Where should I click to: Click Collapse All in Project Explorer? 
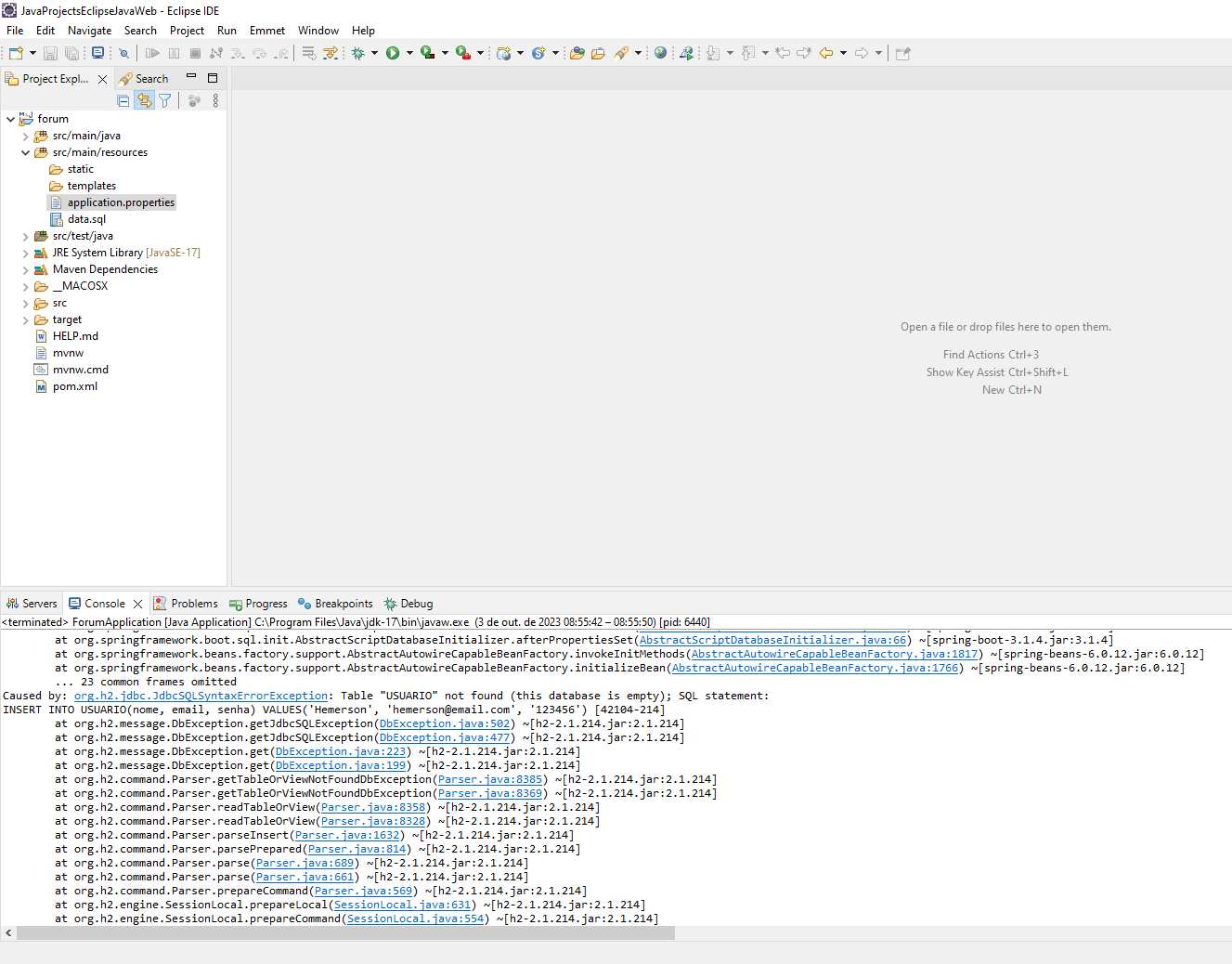click(x=123, y=100)
